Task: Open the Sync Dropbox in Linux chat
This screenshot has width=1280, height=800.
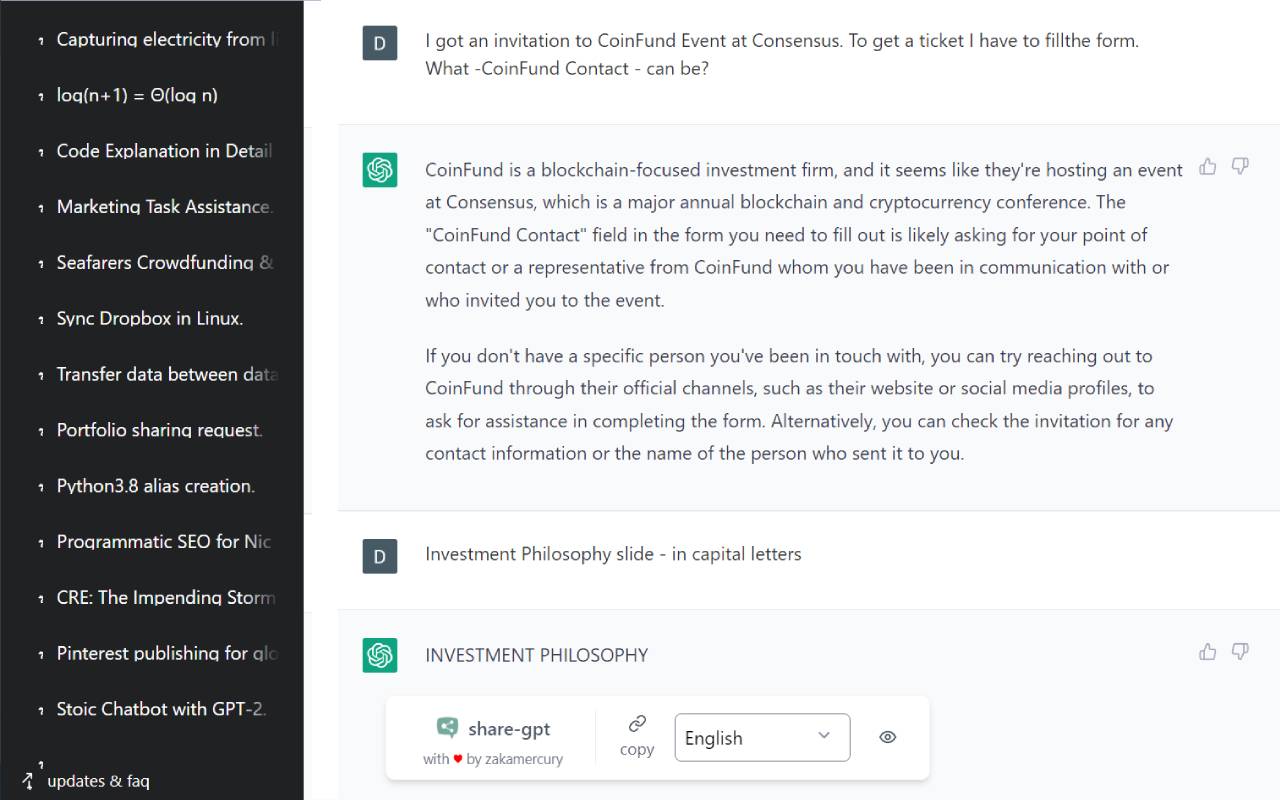Action: [x=150, y=319]
